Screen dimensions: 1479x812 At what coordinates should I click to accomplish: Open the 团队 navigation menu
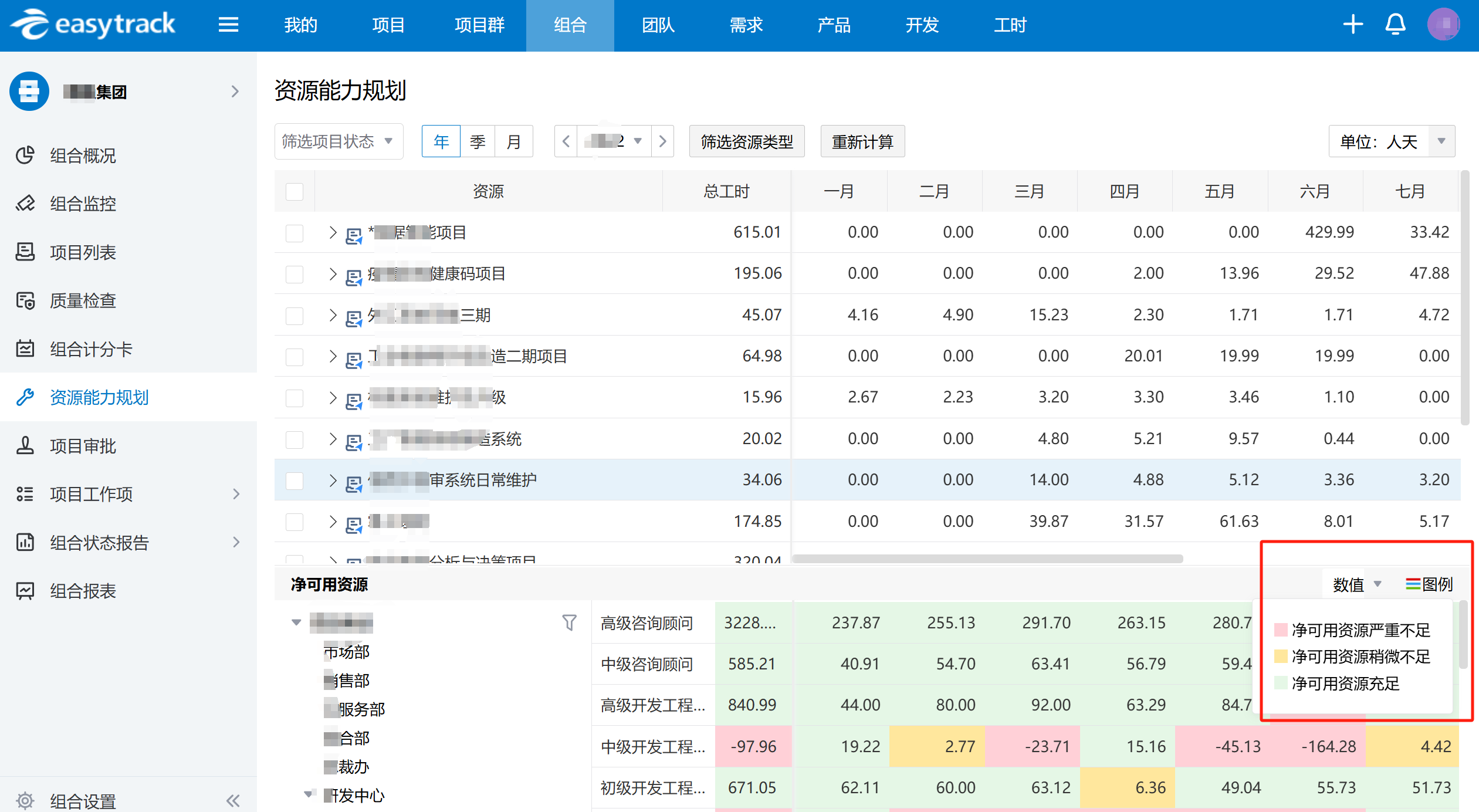pos(657,25)
